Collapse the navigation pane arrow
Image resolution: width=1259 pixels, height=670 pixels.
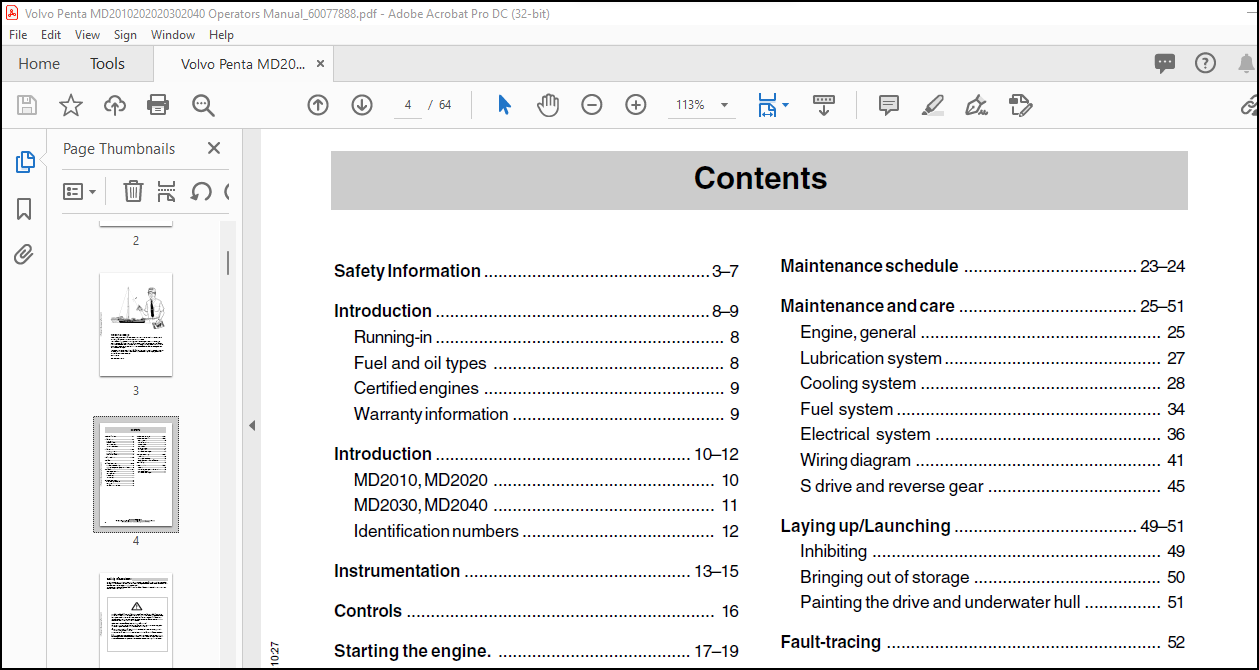252,425
